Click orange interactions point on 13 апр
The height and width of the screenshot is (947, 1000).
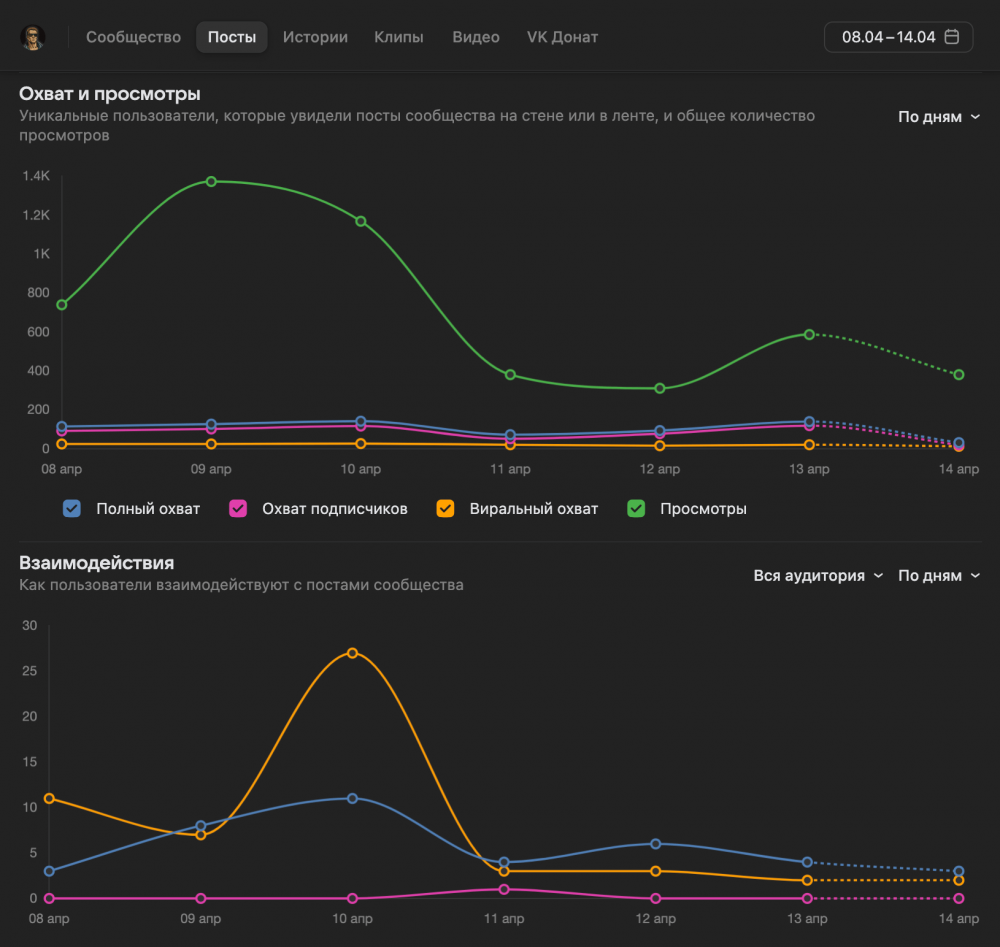(x=807, y=880)
